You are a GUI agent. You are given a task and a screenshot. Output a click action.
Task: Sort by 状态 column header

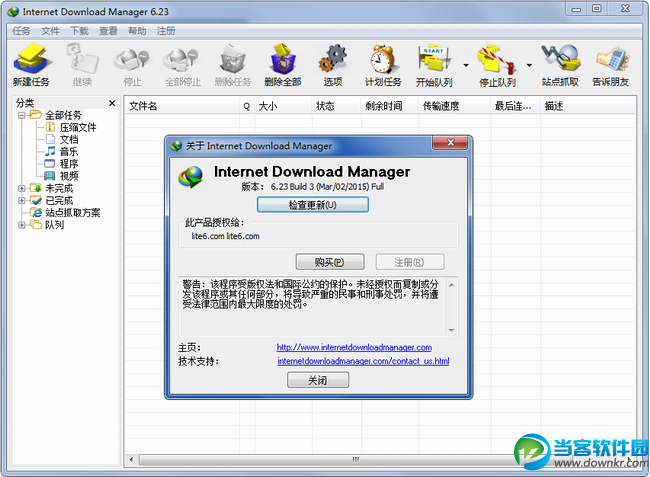point(337,106)
